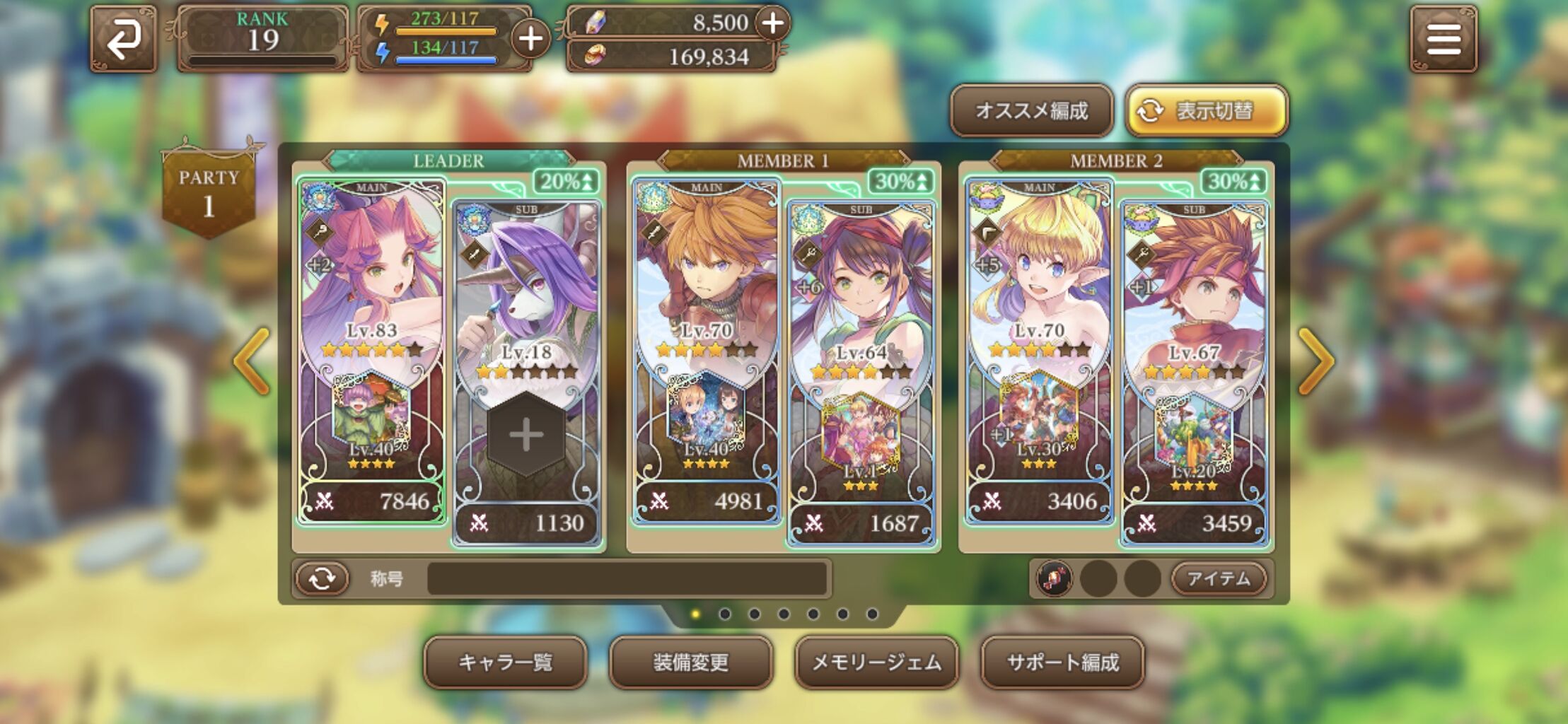Add stamina with the plus icon
Viewport: 1568px width, 724px height.
click(530, 38)
